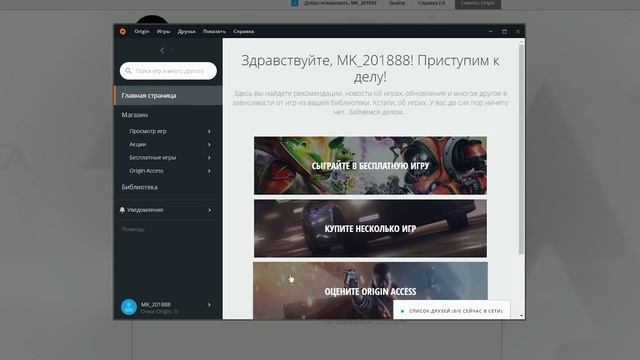
Task: Open the Магазин section
Action: (x=135, y=115)
